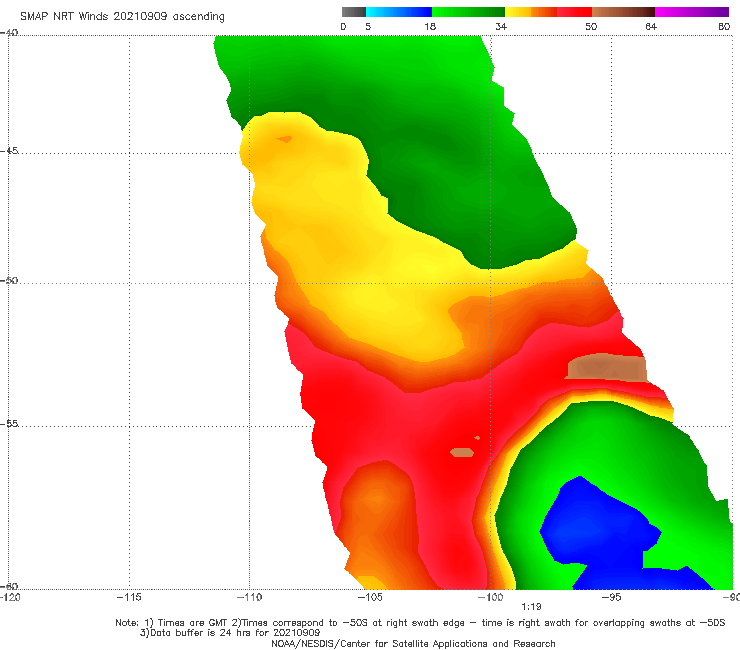
Task: Click the swath time label '1:19'
Action: coord(531,607)
